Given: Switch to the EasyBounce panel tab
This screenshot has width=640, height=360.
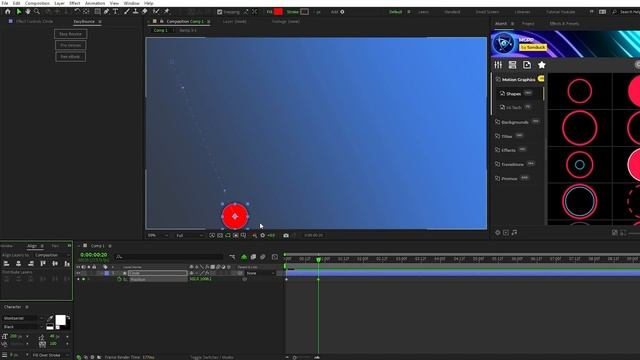Looking at the screenshot, I should (x=84, y=21).
